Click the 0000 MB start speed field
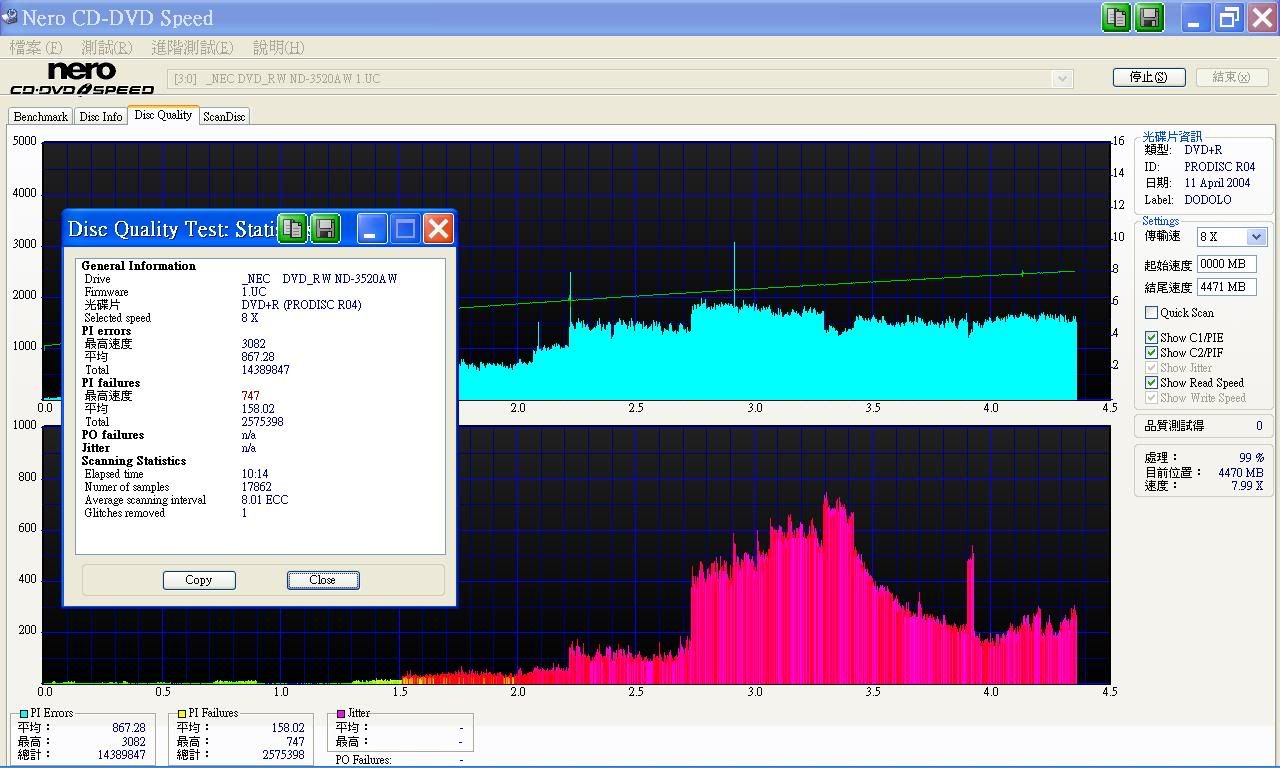Viewport: 1280px width, 768px height. tap(1226, 265)
